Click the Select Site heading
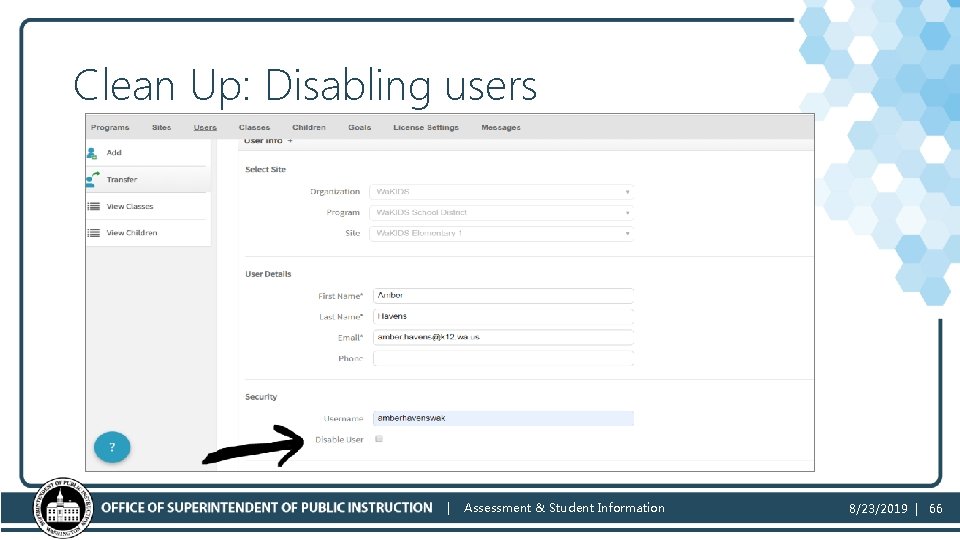 point(265,170)
